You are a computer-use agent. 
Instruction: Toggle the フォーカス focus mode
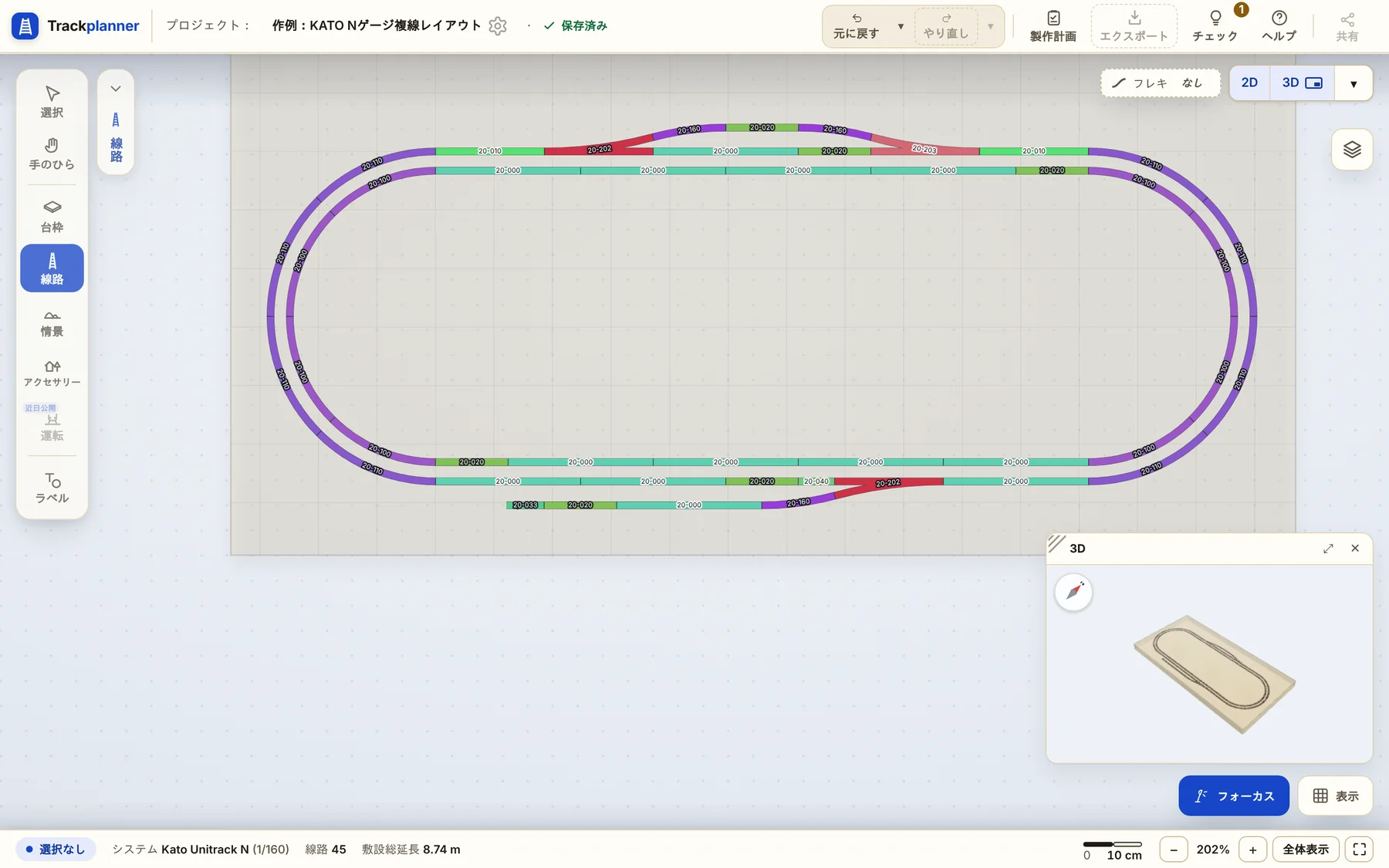click(1234, 795)
